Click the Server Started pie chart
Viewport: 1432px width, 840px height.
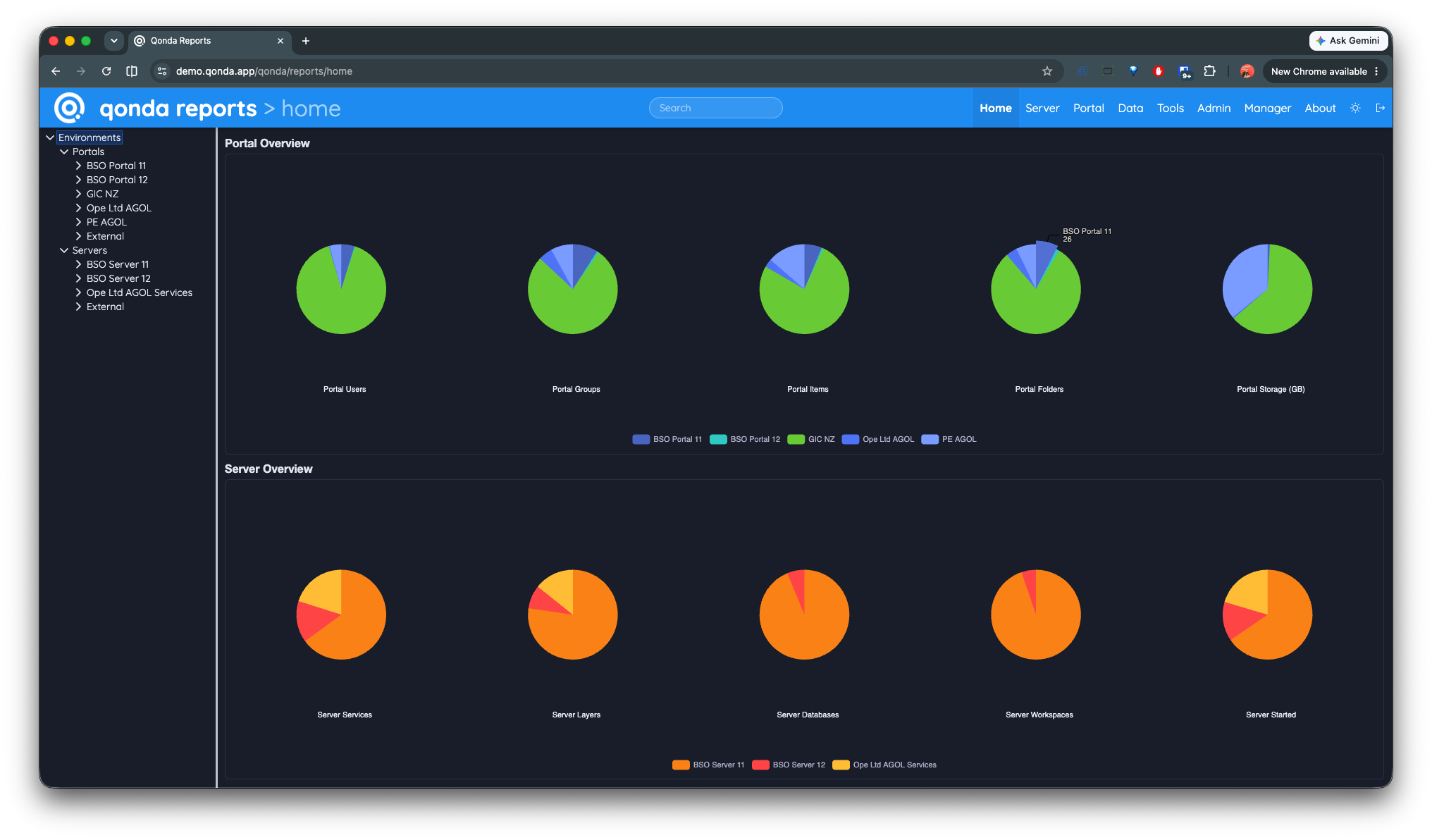pyautogui.click(x=1268, y=614)
